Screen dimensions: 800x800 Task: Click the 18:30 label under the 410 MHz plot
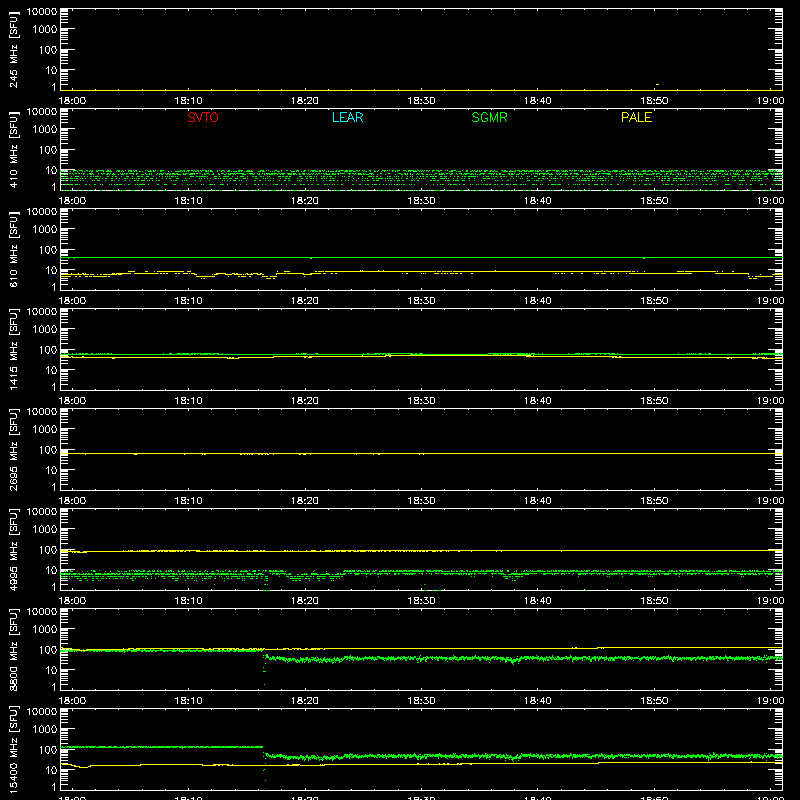(421, 201)
